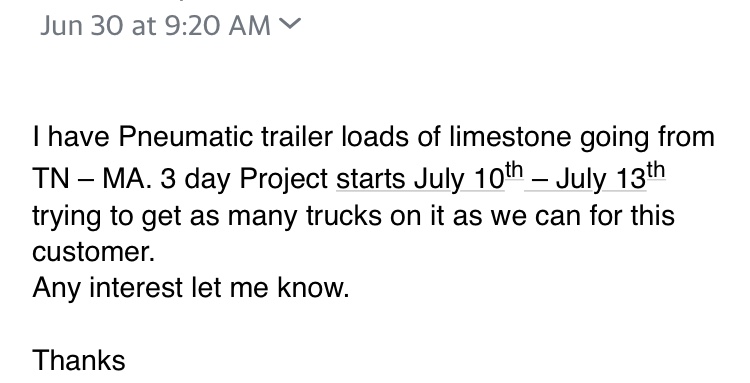
Task: Click the superscript "th" after July 13
Action: coord(656,170)
